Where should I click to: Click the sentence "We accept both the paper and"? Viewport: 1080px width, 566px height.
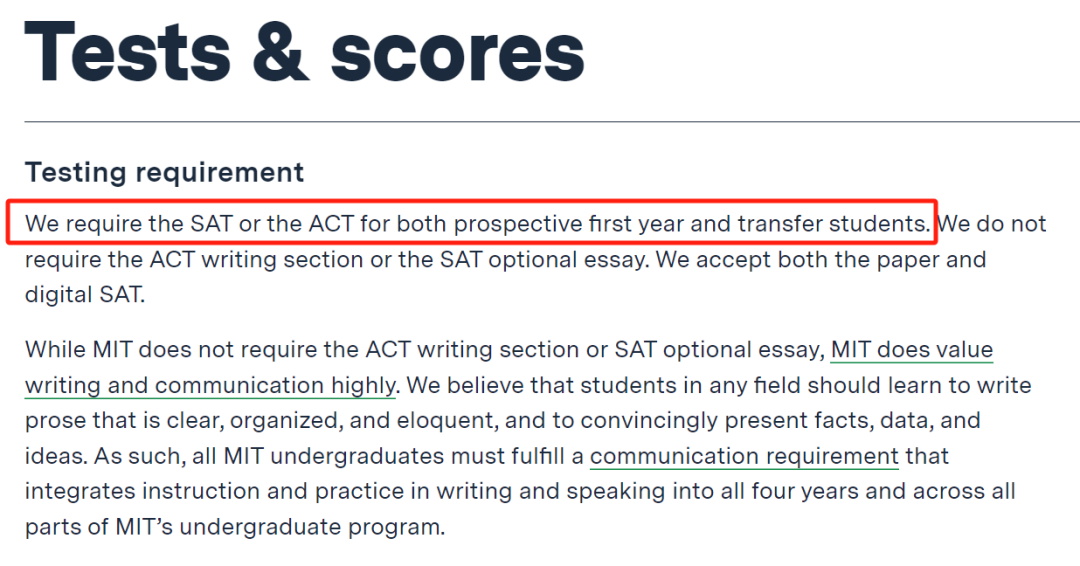point(821,260)
